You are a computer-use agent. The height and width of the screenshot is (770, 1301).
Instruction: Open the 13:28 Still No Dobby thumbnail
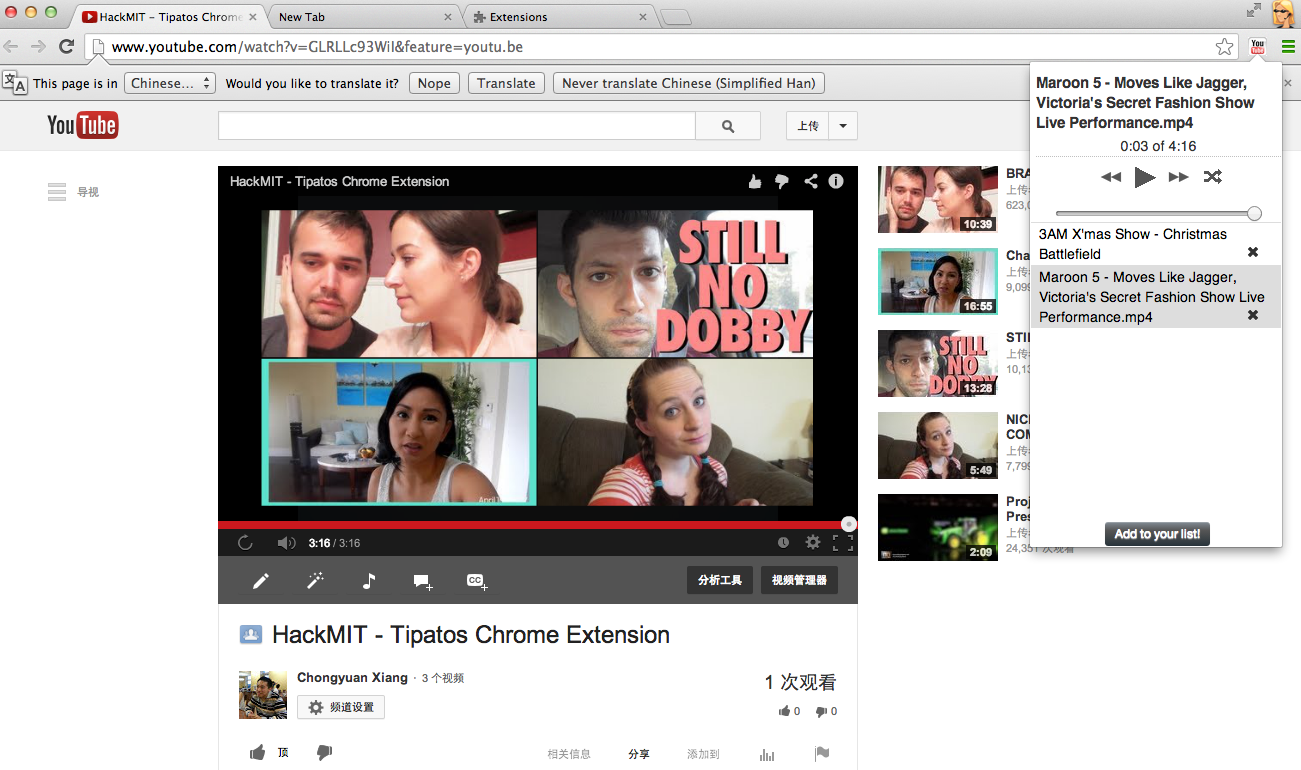pyautogui.click(x=938, y=363)
